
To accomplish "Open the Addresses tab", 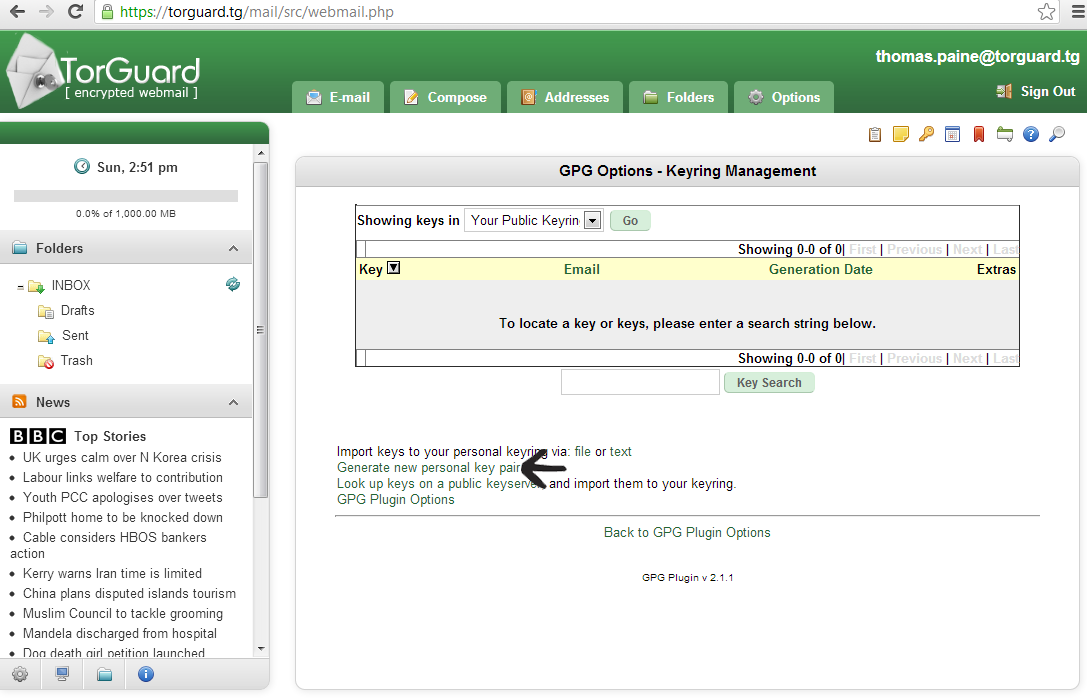I will click(x=565, y=97).
